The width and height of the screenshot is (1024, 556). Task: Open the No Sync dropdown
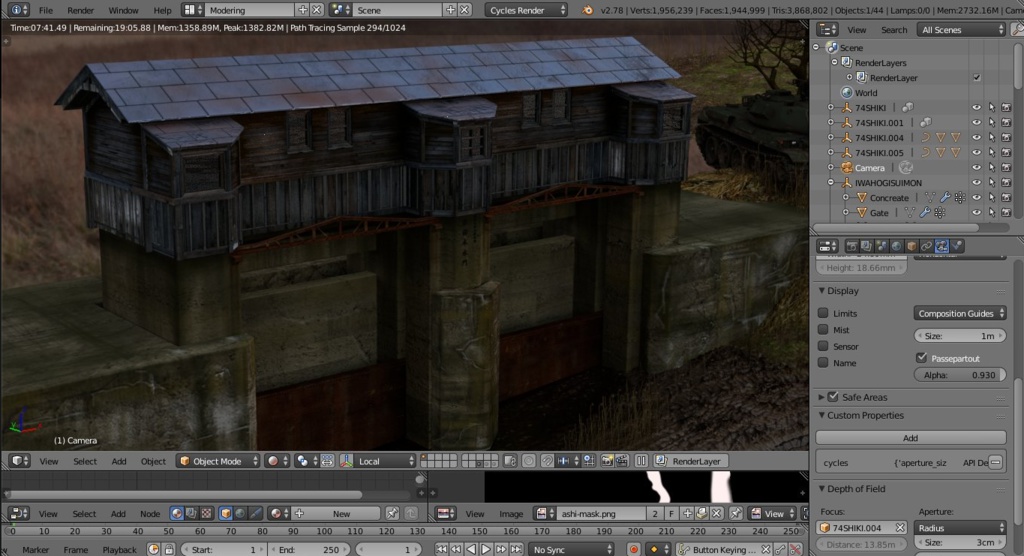tap(571, 549)
